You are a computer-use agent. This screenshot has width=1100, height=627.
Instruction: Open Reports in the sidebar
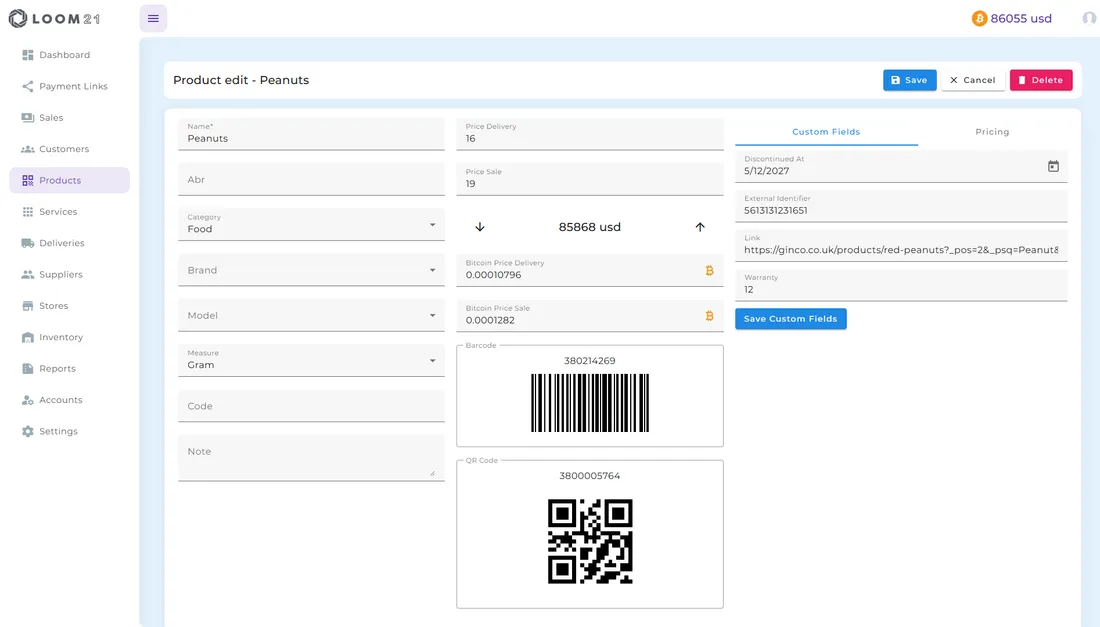click(69, 368)
